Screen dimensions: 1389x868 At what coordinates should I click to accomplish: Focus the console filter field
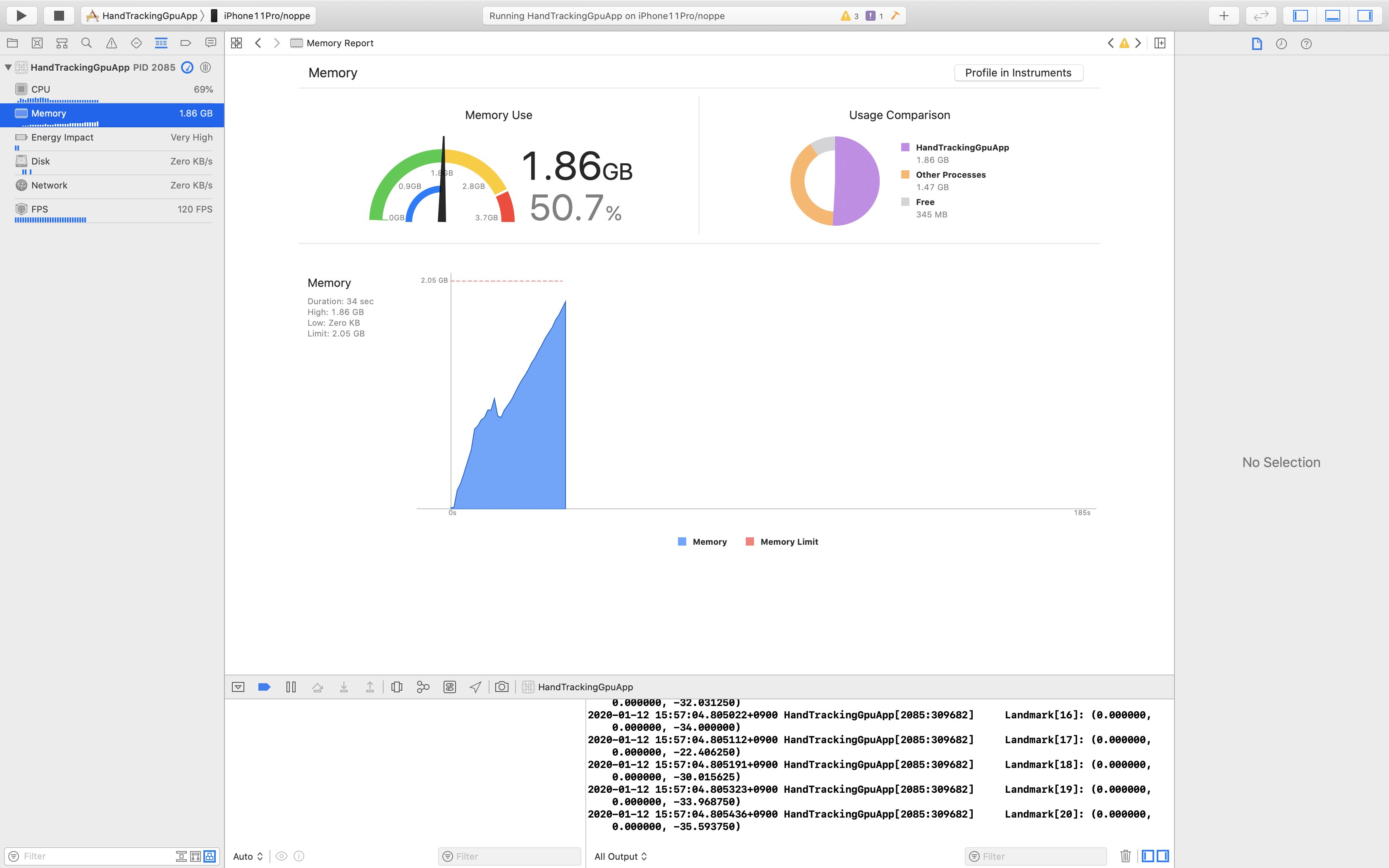[1036, 856]
